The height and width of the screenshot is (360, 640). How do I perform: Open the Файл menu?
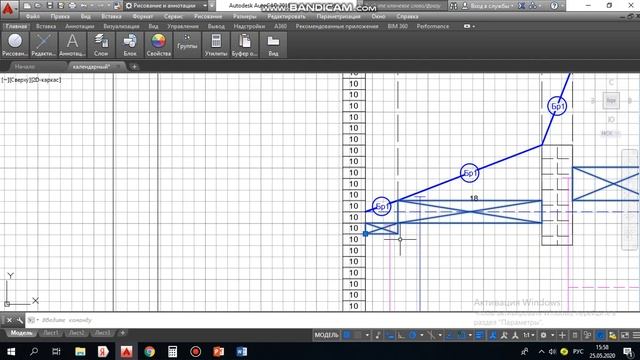click(33, 16)
